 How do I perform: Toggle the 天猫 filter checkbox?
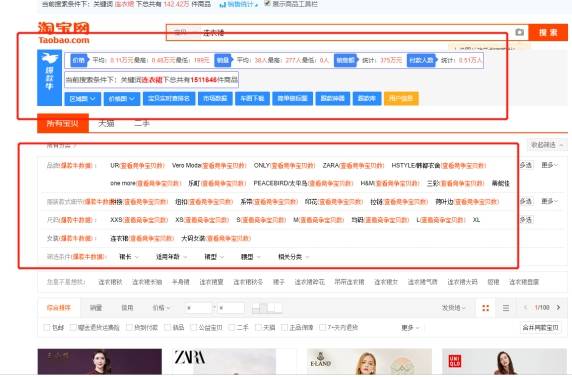tap(258, 327)
